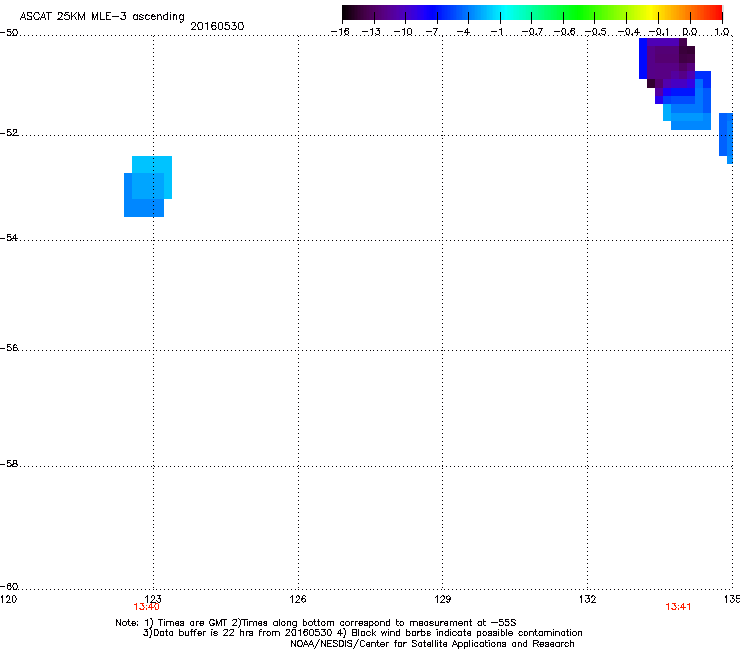Click the colorbar label '-7'

coord(433,32)
